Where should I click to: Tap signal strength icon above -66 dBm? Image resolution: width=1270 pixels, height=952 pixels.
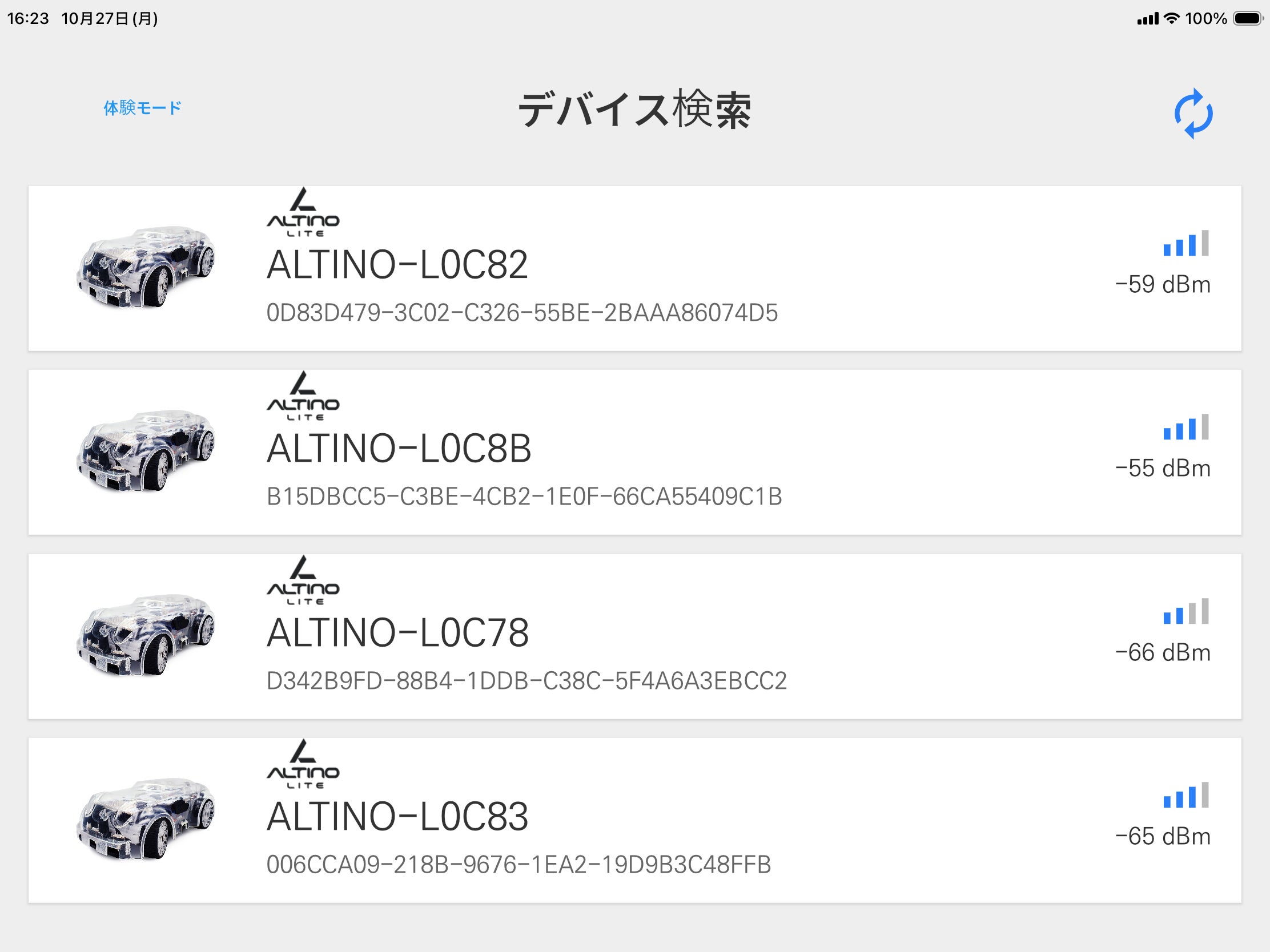[x=1185, y=611]
